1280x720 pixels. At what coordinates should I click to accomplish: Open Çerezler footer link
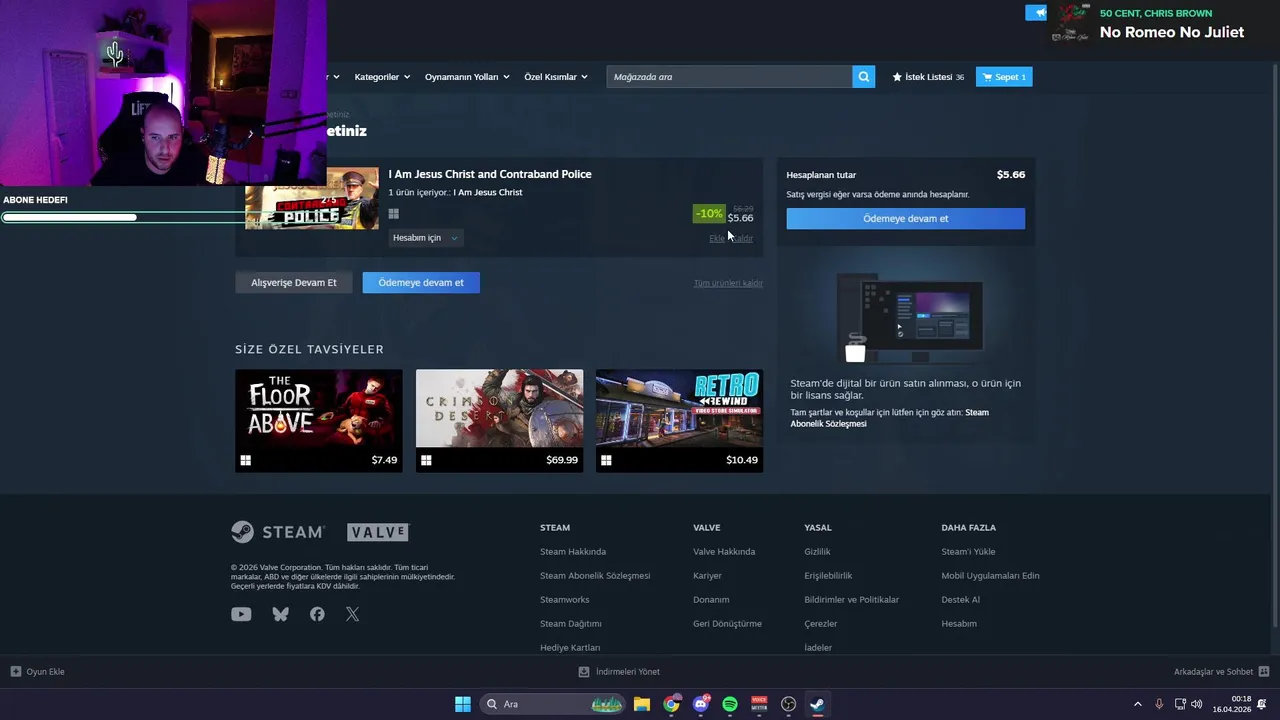coord(821,624)
